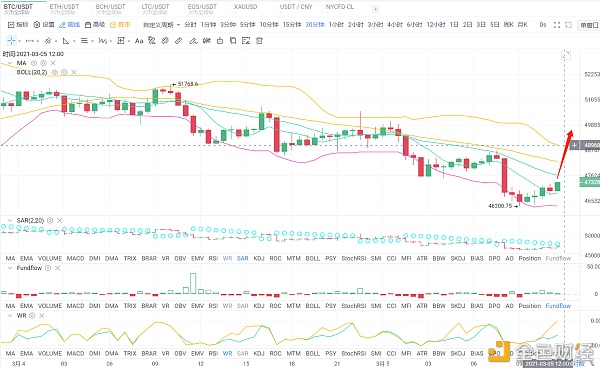The image size is (600, 368).
Task: Select the horizontal lines group tool
Action: [84, 41]
